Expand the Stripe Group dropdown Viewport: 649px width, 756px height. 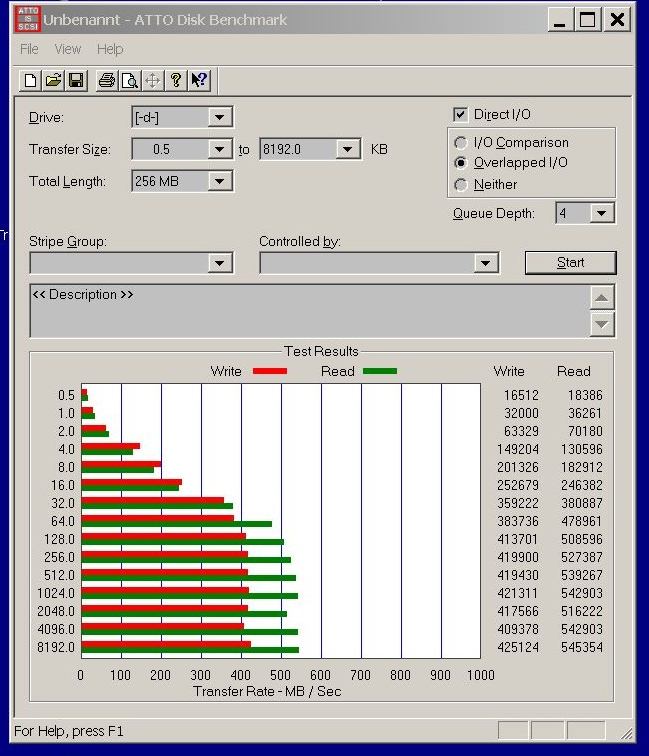[x=219, y=263]
